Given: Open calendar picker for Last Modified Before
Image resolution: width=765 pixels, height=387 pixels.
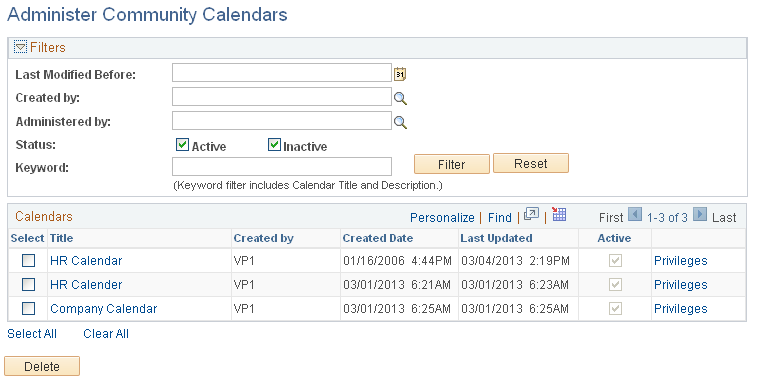Looking at the screenshot, I should coord(400,74).
